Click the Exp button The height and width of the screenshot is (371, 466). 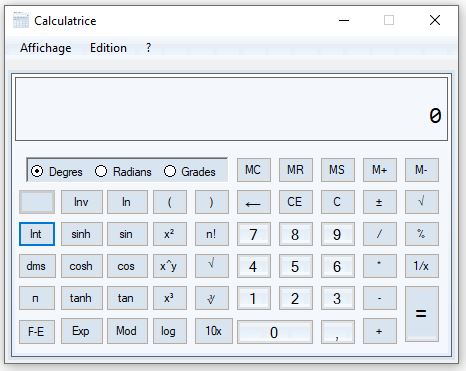[x=82, y=331]
